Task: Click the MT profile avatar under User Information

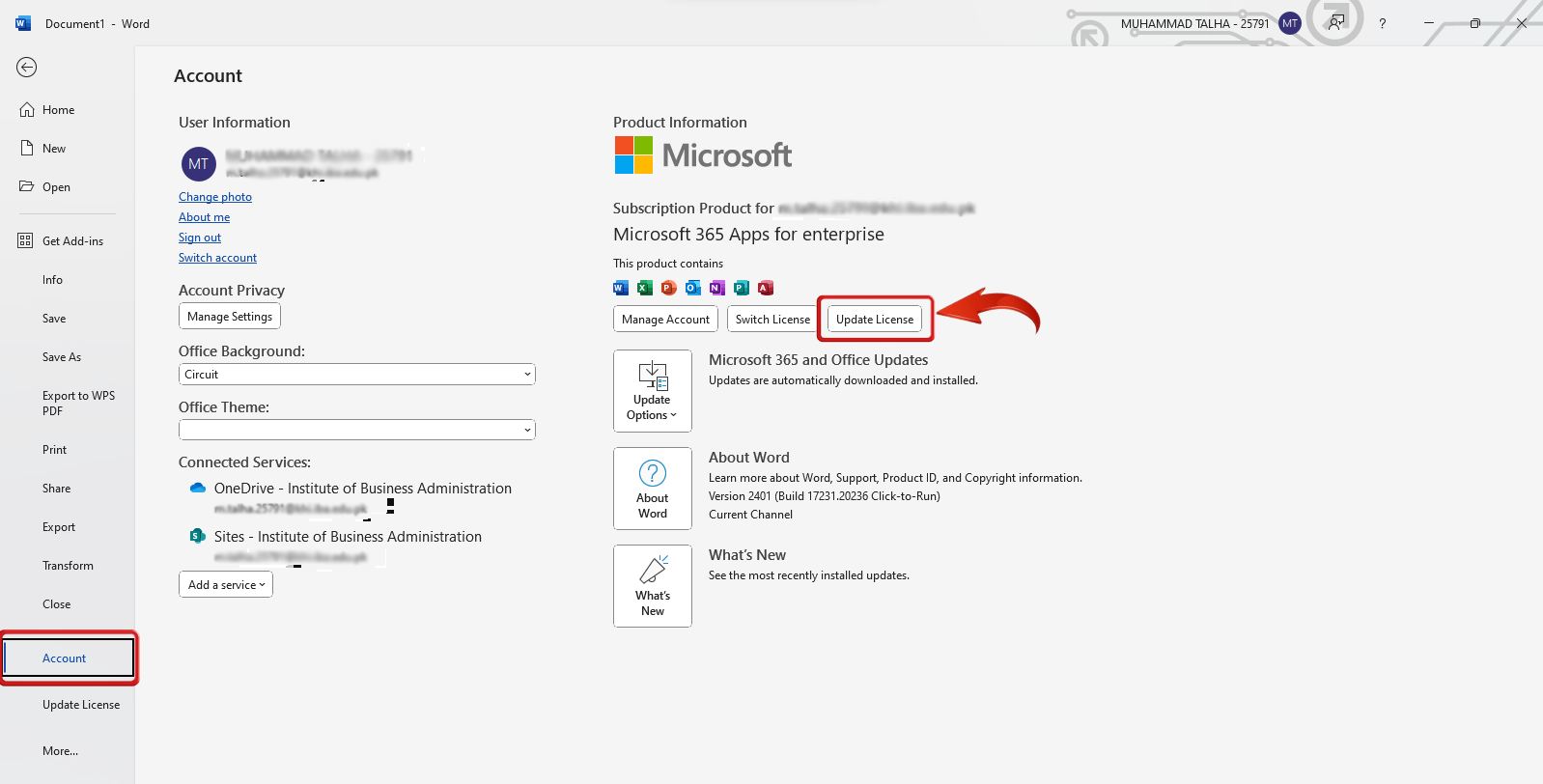Action: 199,164
